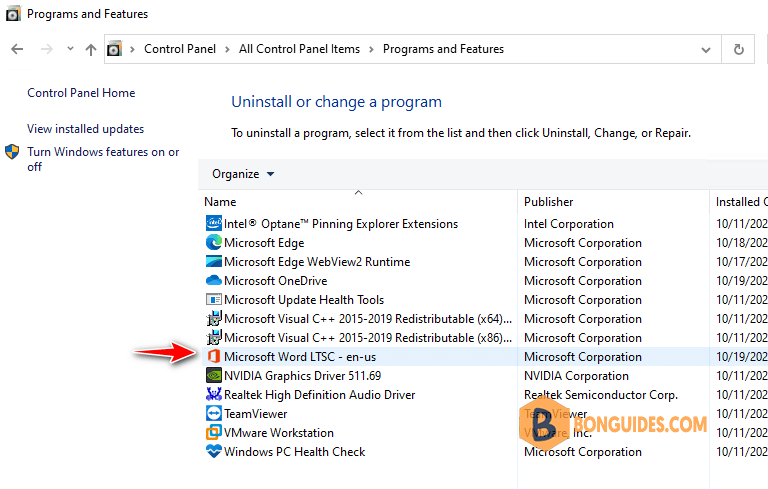
Task: Select Microsoft Update Health Tools entry
Action: (304, 300)
